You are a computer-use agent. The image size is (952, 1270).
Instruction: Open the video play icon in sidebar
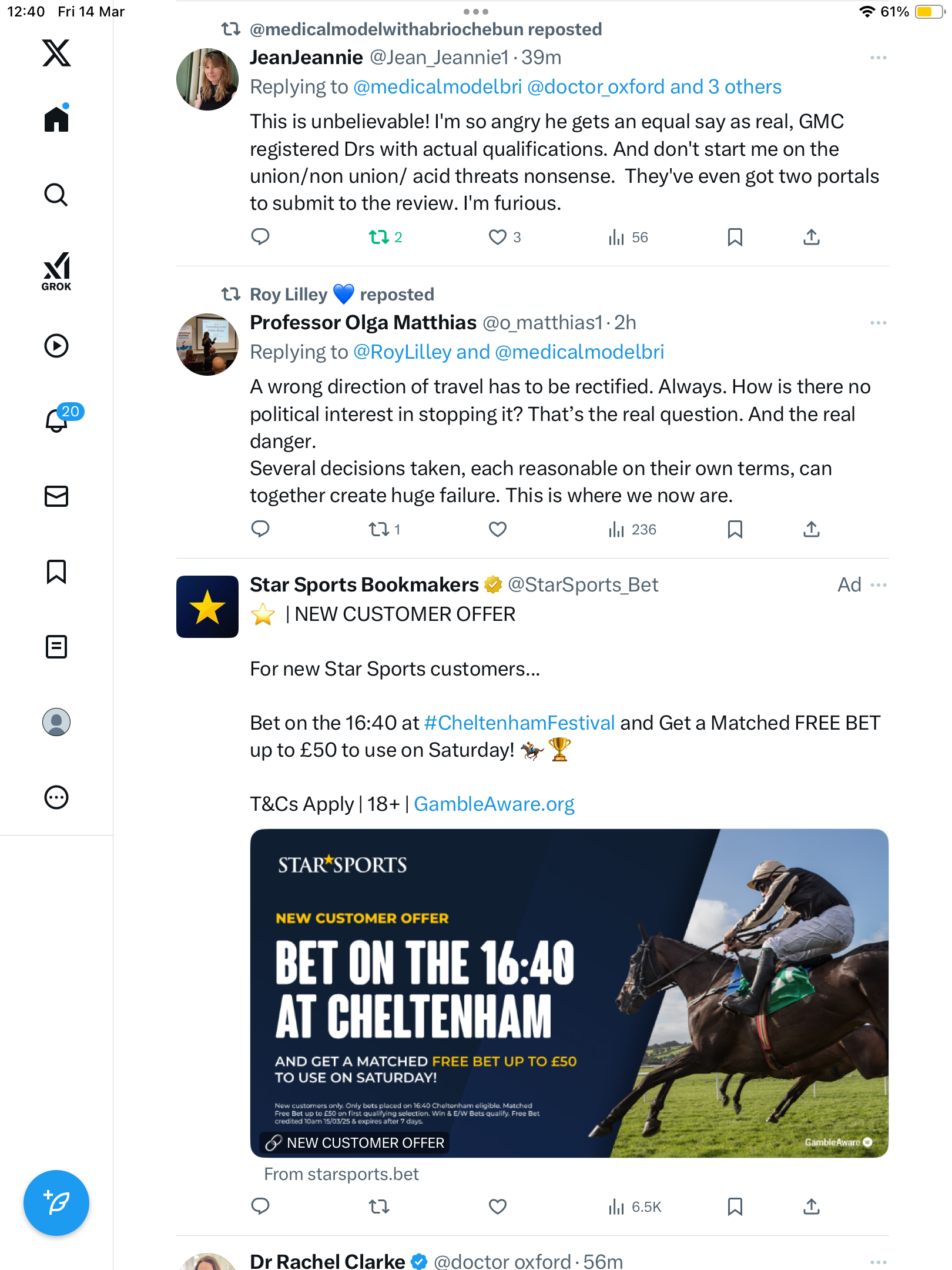point(56,346)
